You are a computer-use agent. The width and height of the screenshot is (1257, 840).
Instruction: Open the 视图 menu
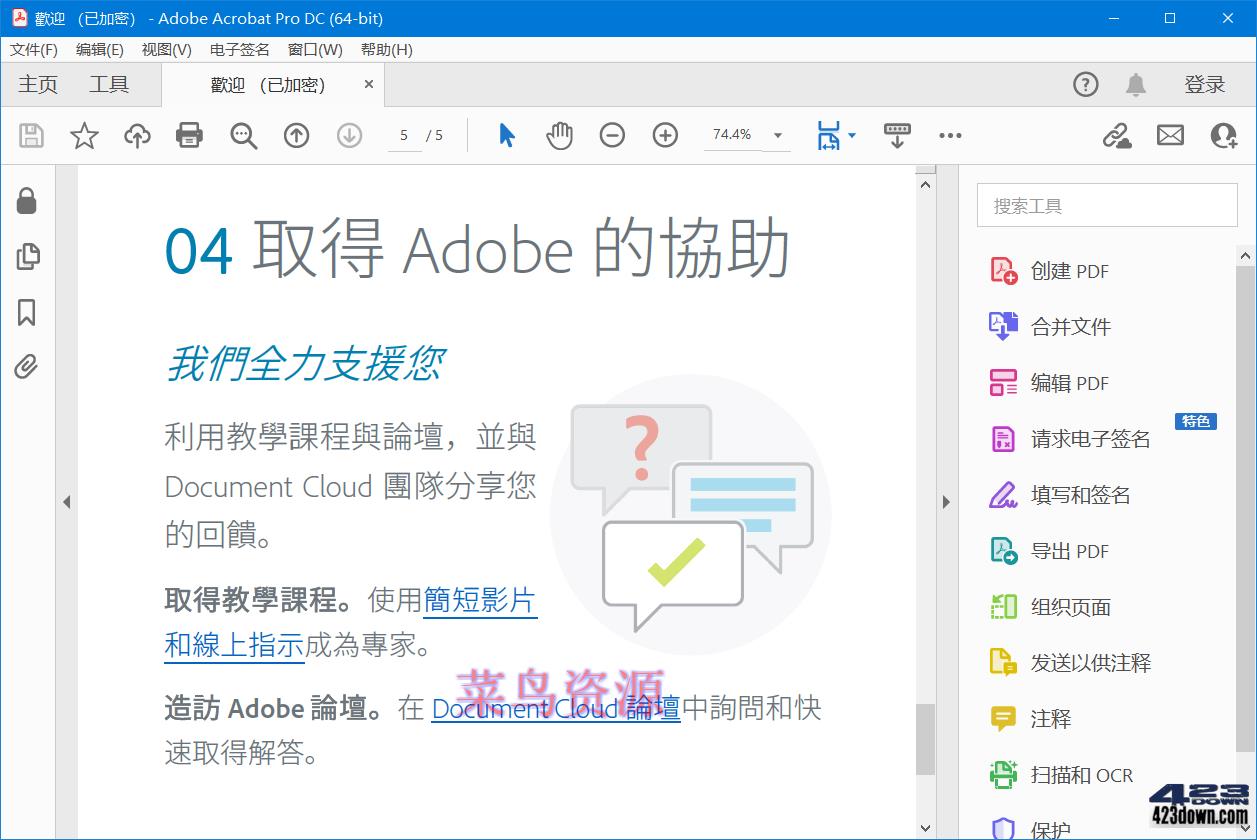point(166,49)
